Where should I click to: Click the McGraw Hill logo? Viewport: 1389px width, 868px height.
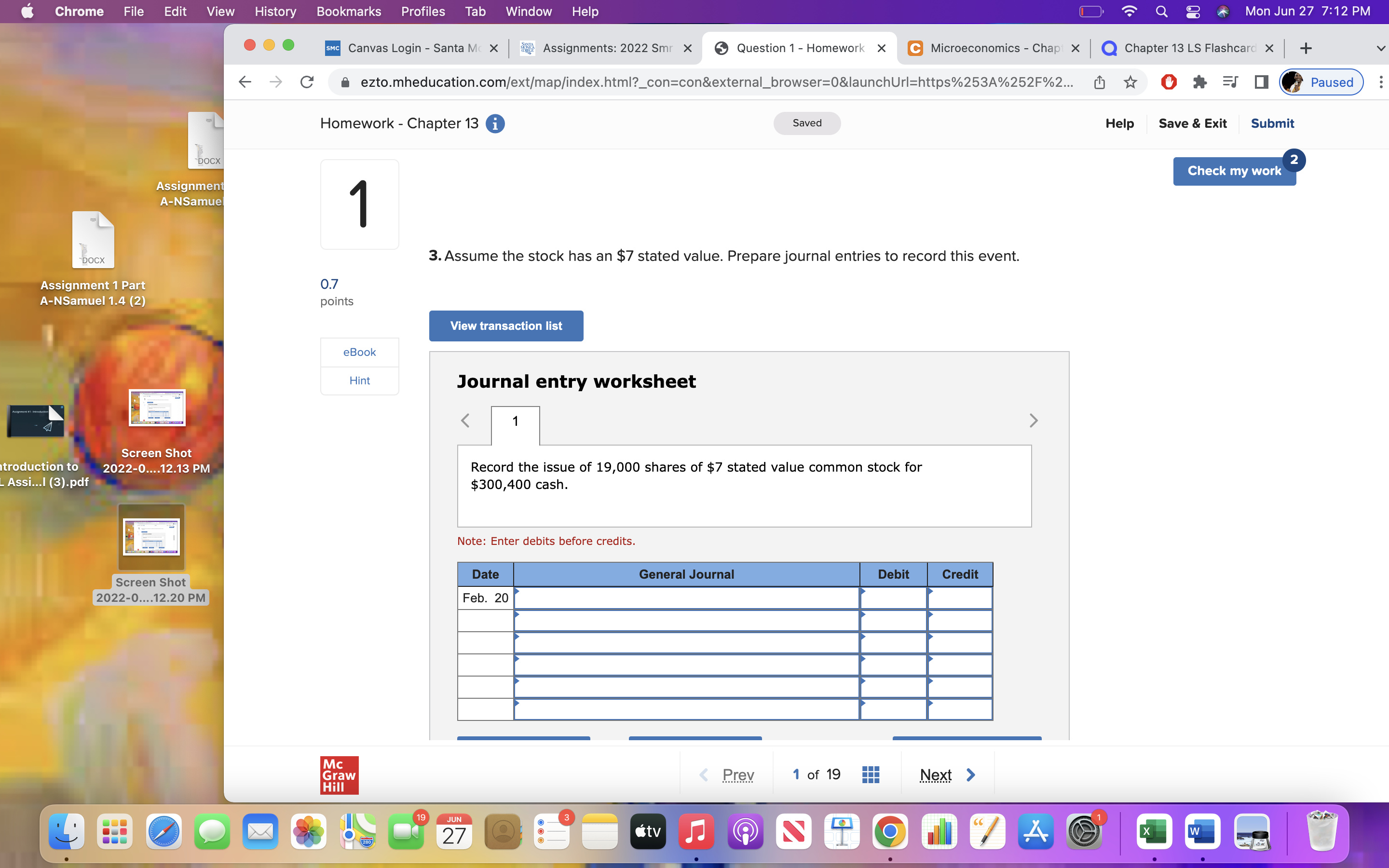pos(339,774)
